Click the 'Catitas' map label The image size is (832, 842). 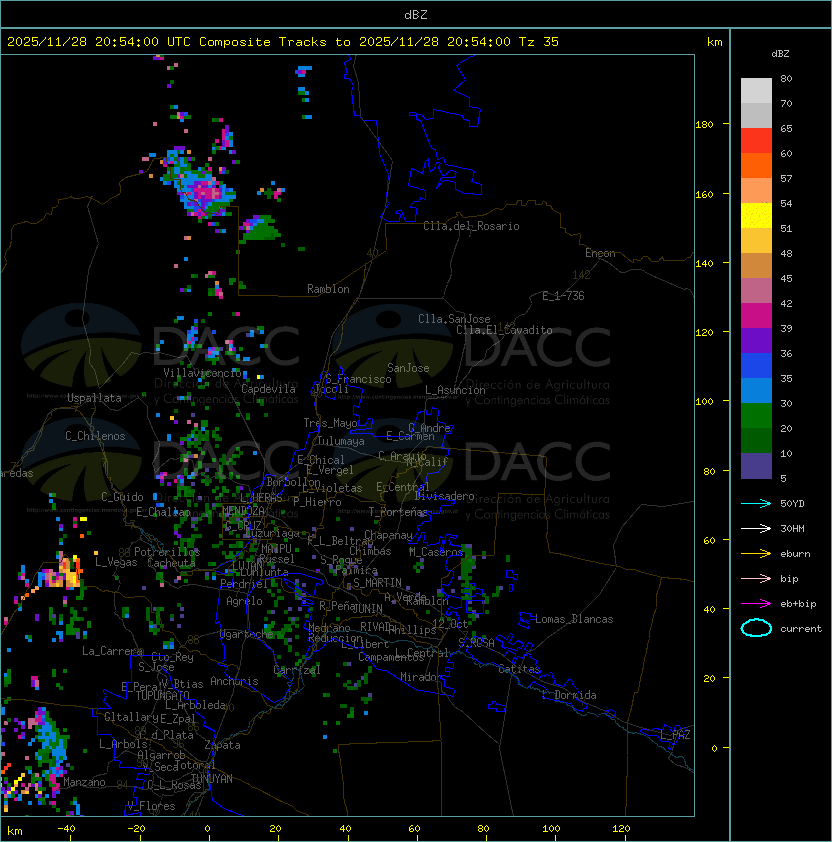[x=519, y=669]
